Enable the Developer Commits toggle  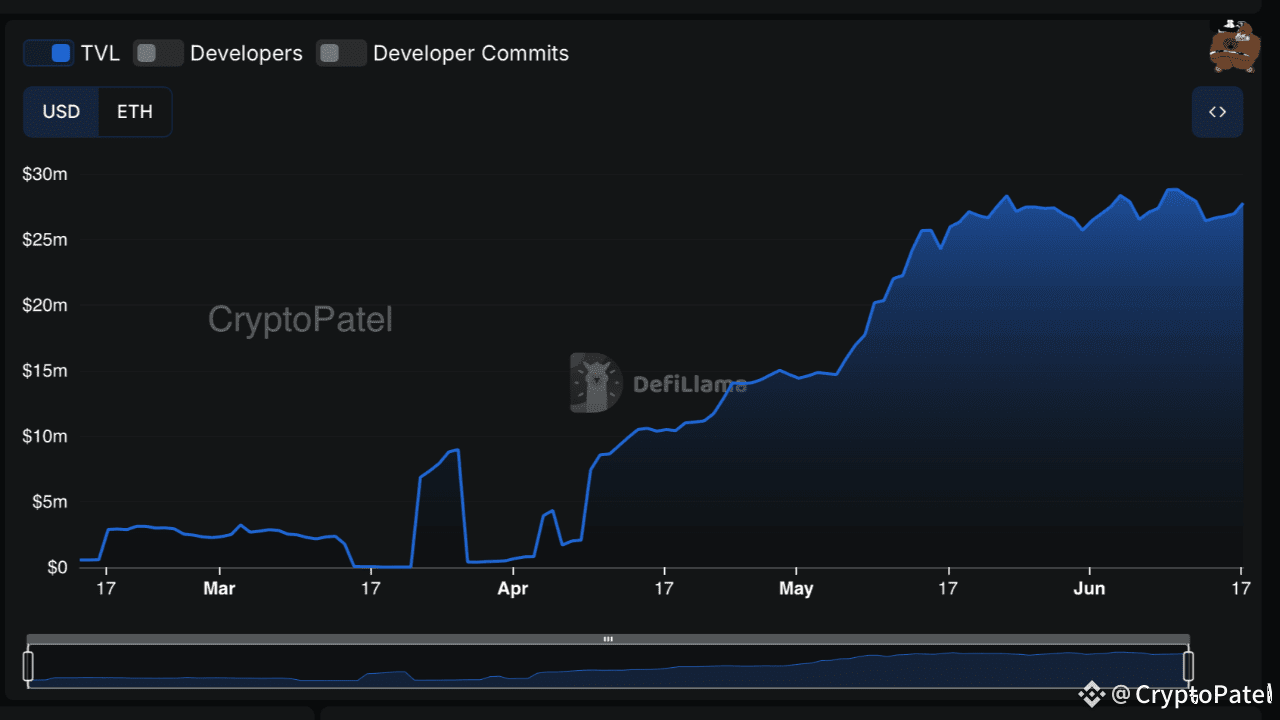342,54
